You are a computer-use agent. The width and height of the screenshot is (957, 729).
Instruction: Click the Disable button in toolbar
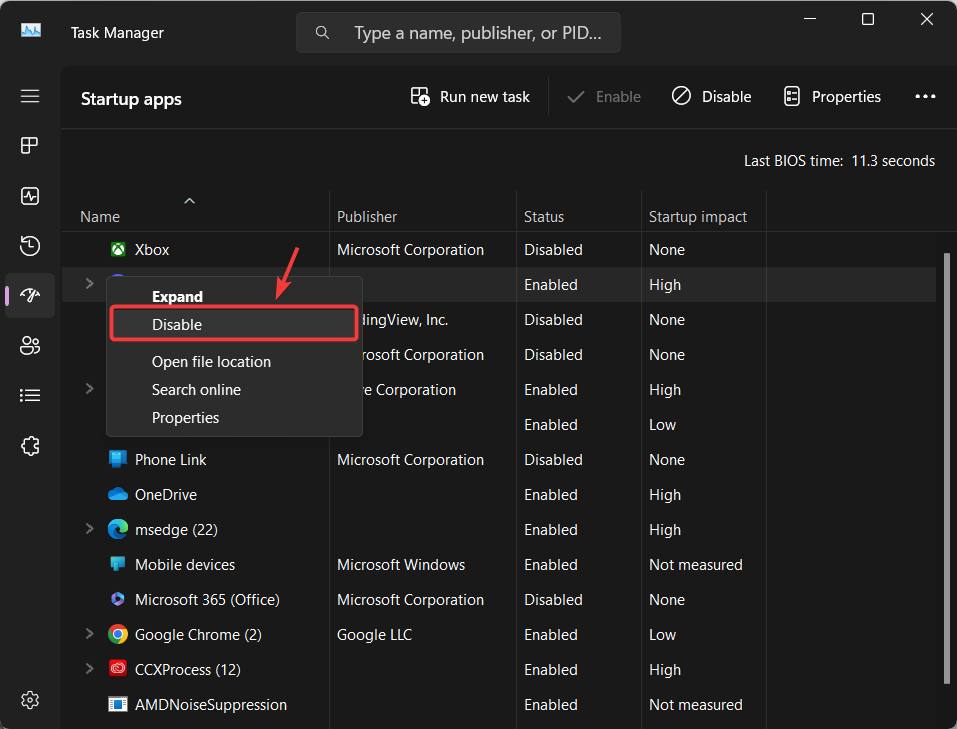pyautogui.click(x=711, y=97)
